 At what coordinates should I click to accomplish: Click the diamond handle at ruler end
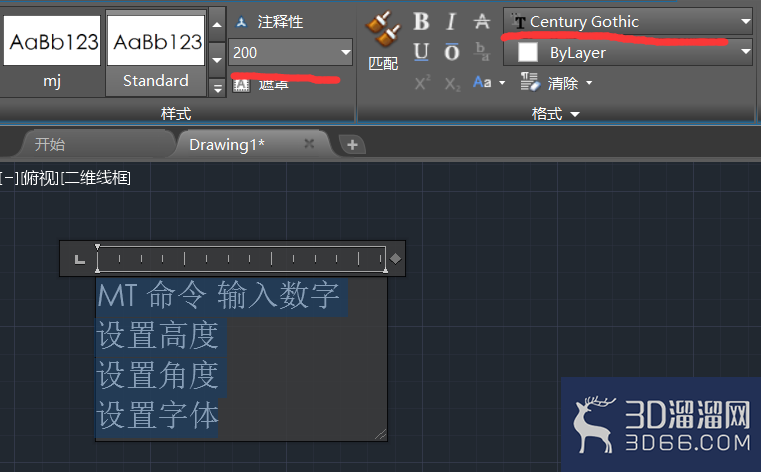(x=396, y=259)
